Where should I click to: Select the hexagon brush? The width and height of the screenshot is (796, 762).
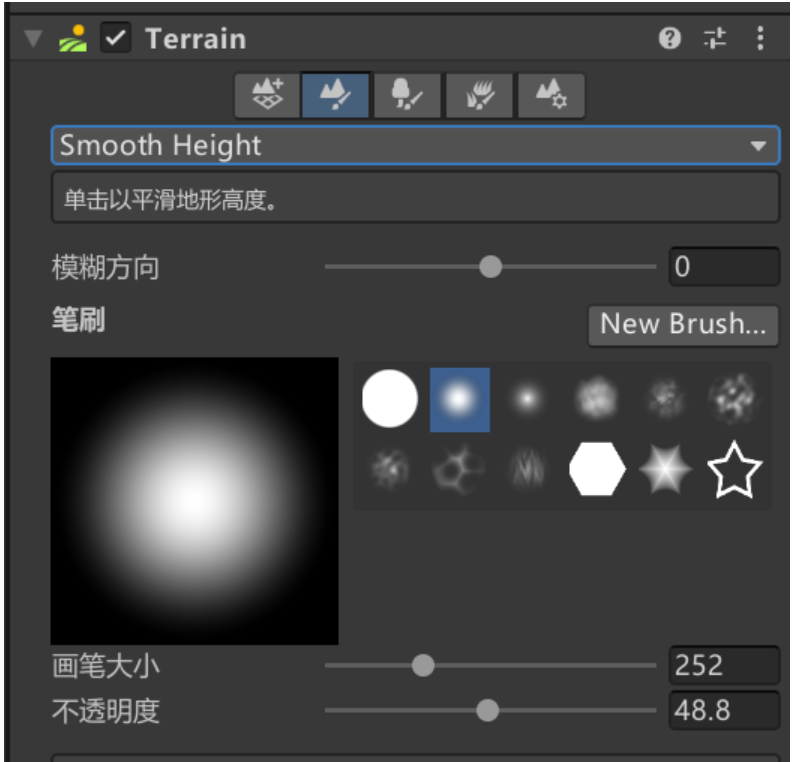[x=597, y=469]
